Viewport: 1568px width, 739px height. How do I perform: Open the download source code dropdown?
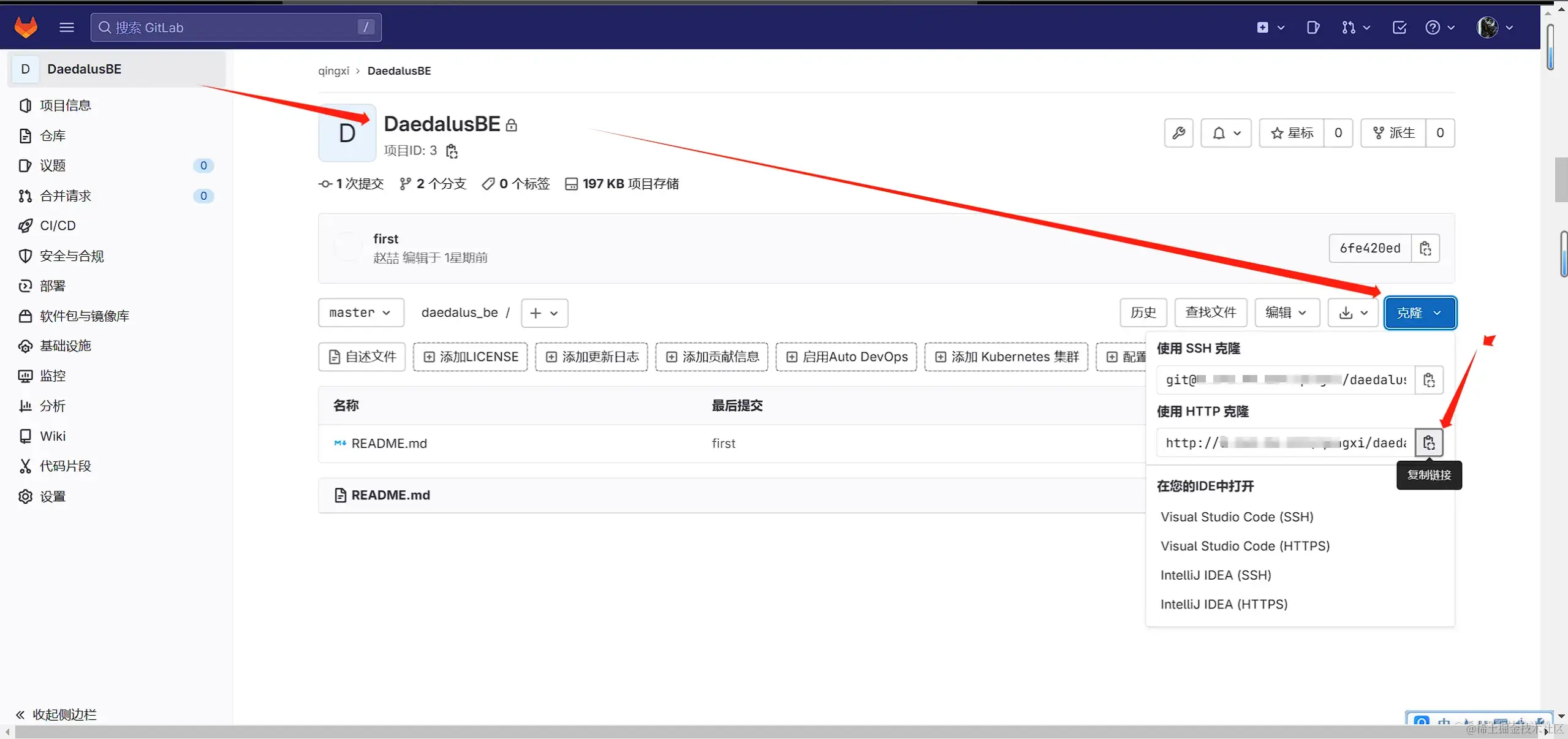tap(1352, 313)
